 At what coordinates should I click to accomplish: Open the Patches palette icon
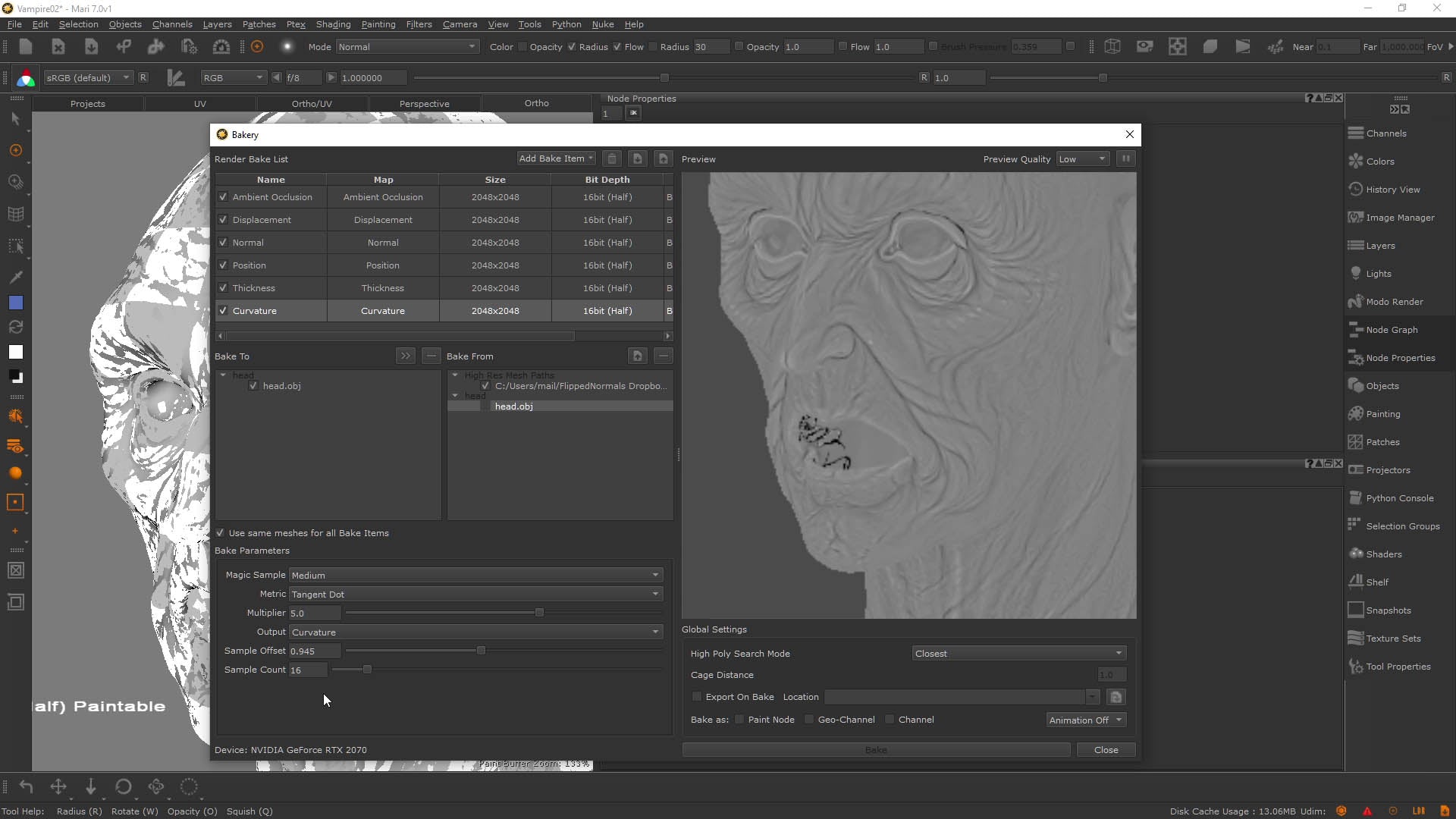tap(1356, 442)
